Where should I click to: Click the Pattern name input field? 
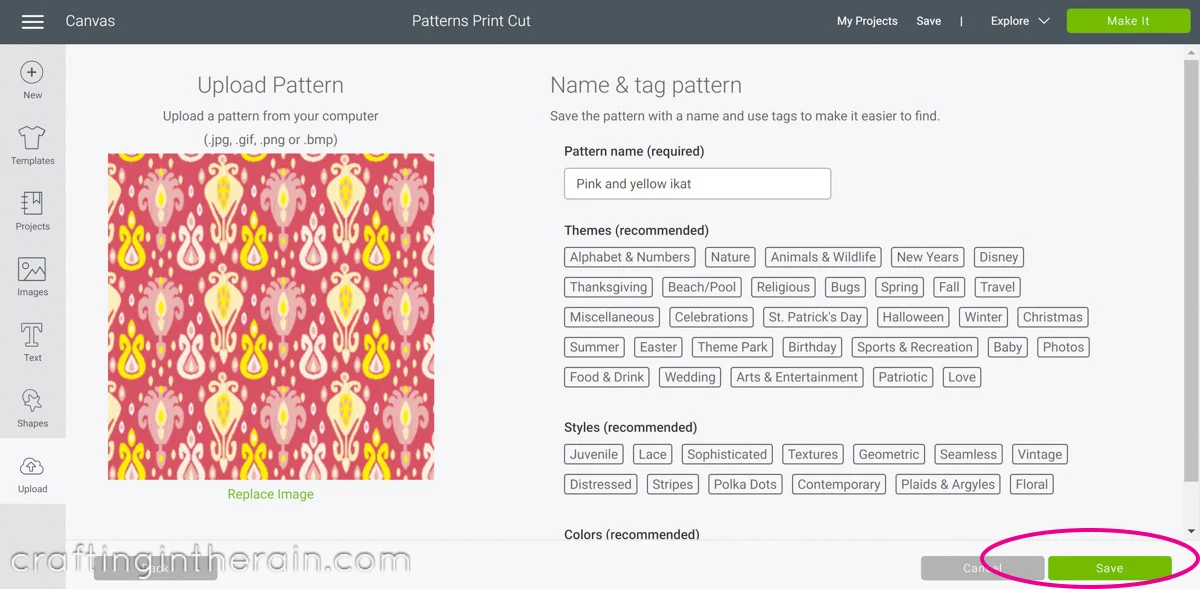697,184
